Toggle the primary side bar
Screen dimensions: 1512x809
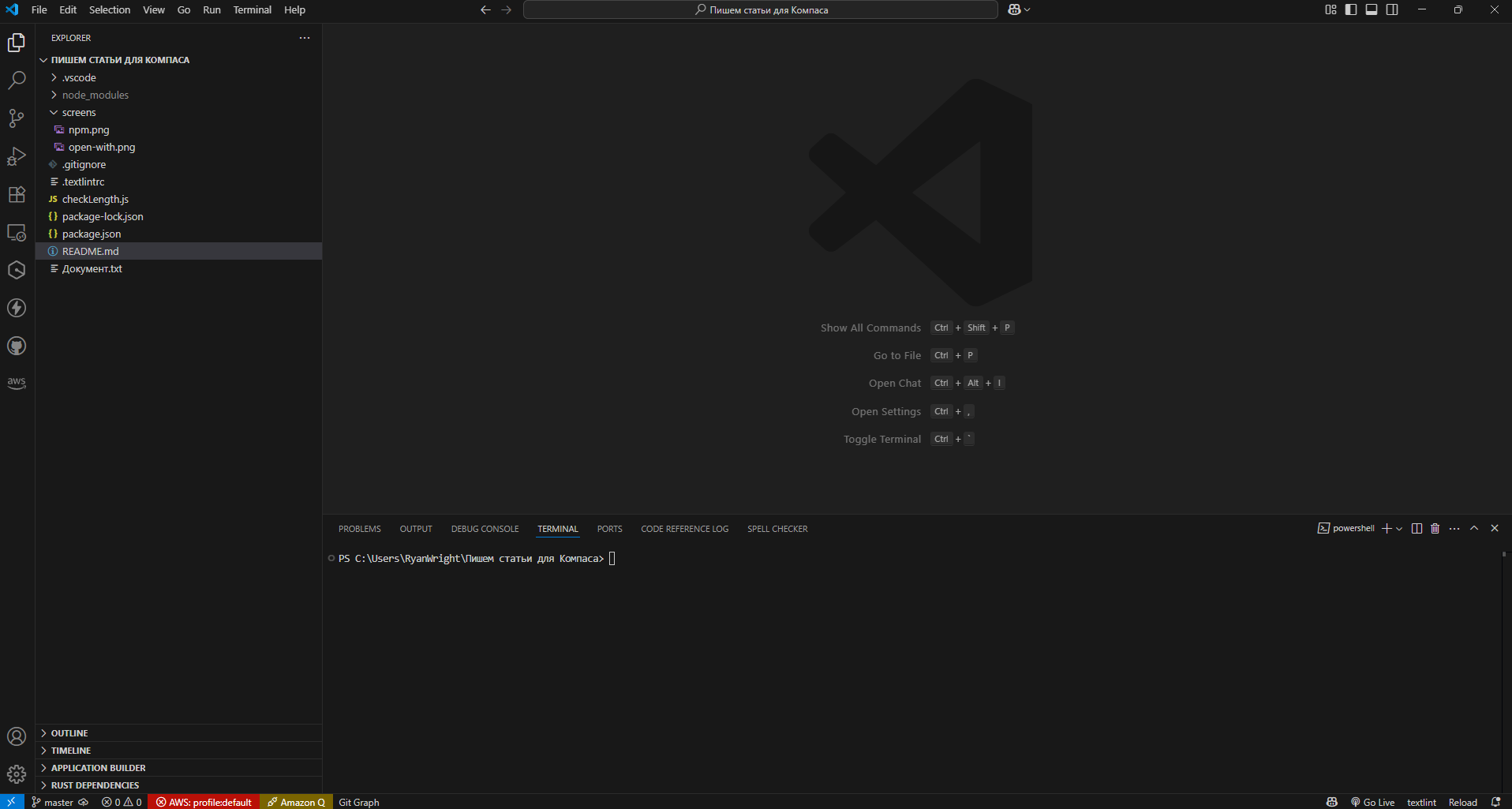click(1351, 9)
